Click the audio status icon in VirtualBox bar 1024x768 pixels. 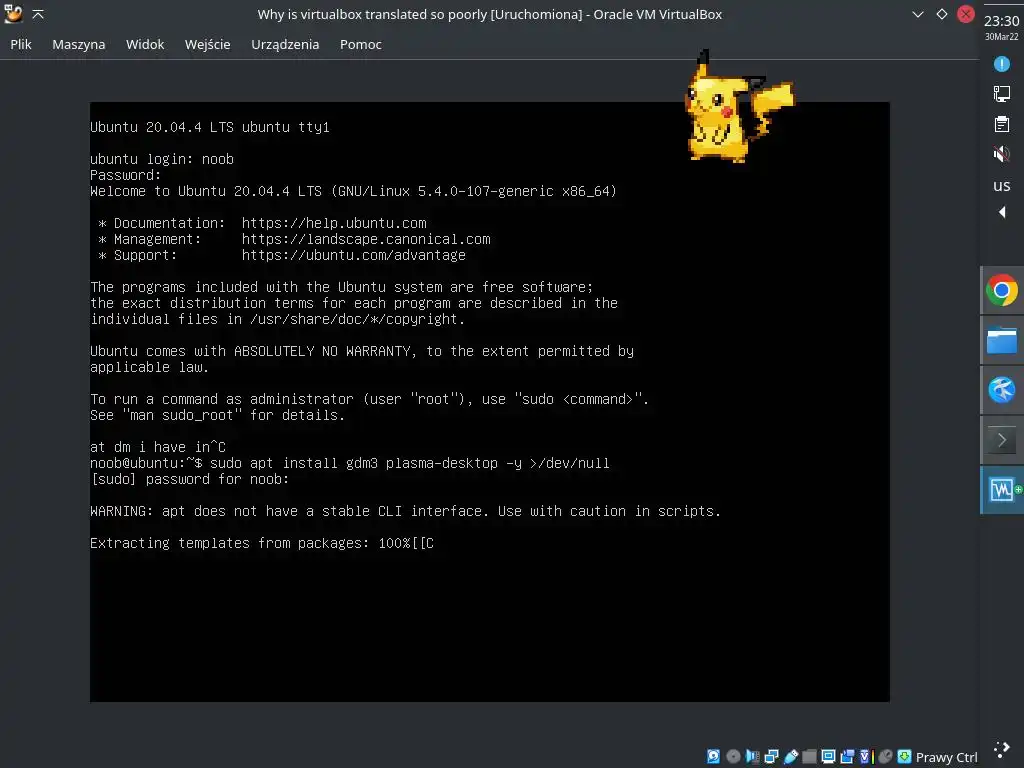pos(752,756)
